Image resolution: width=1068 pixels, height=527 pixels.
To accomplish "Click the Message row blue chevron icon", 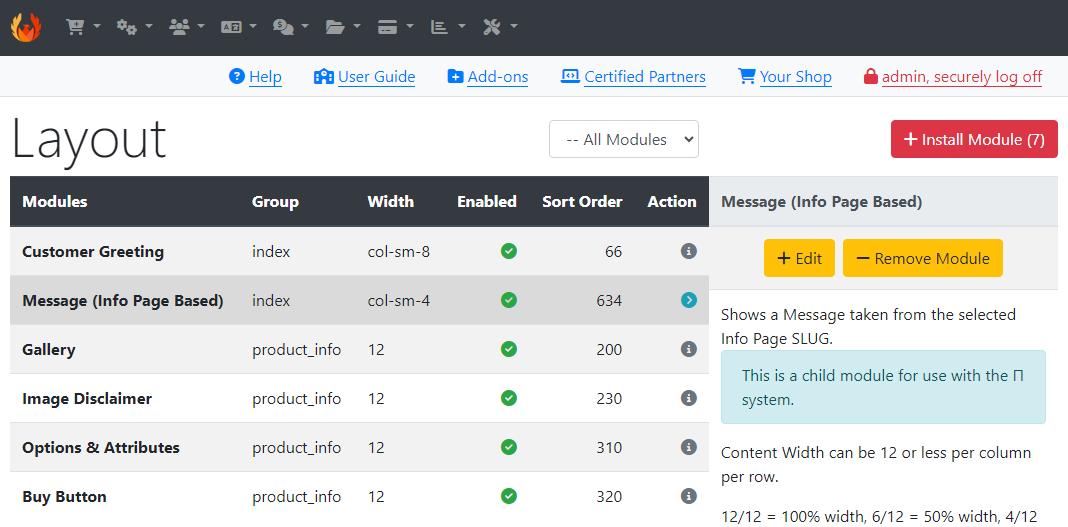I will coord(689,300).
